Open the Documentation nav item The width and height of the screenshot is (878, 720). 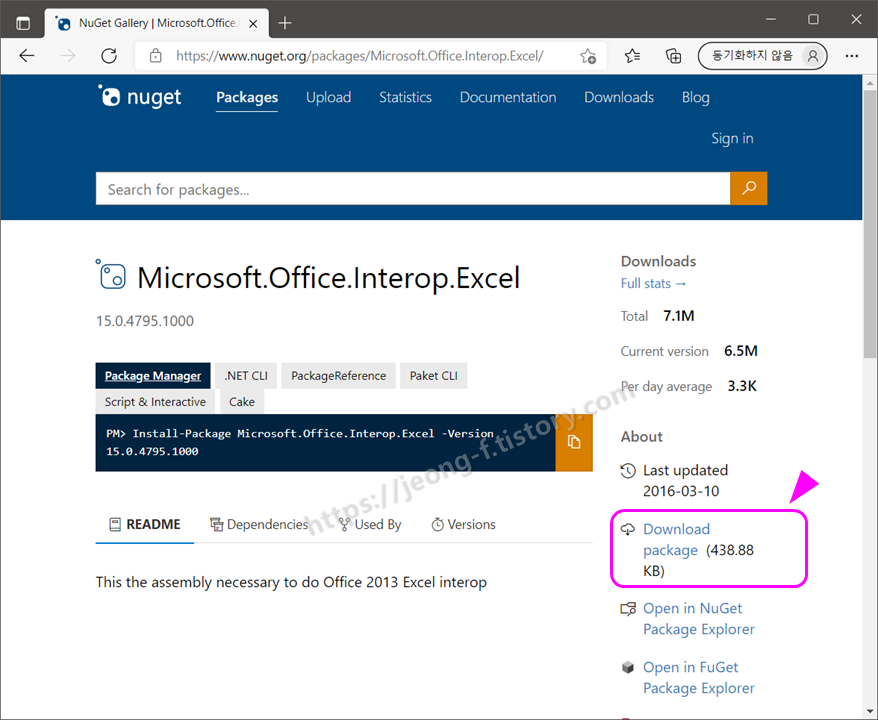508,97
